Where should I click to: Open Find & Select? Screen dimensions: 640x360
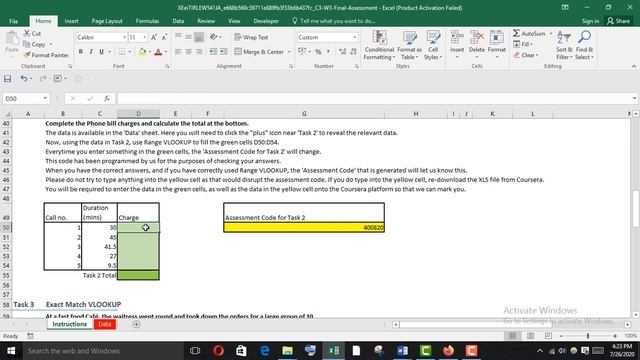tap(584, 45)
